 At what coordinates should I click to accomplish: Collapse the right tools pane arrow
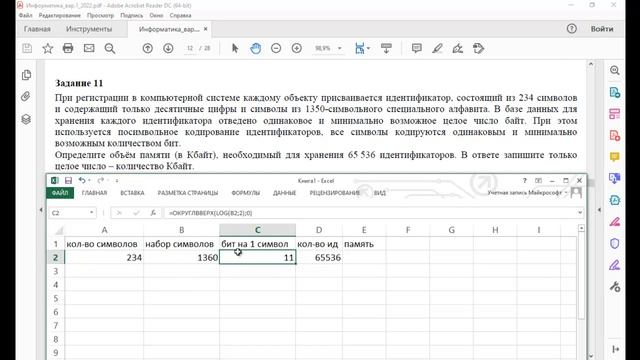[x=599, y=210]
